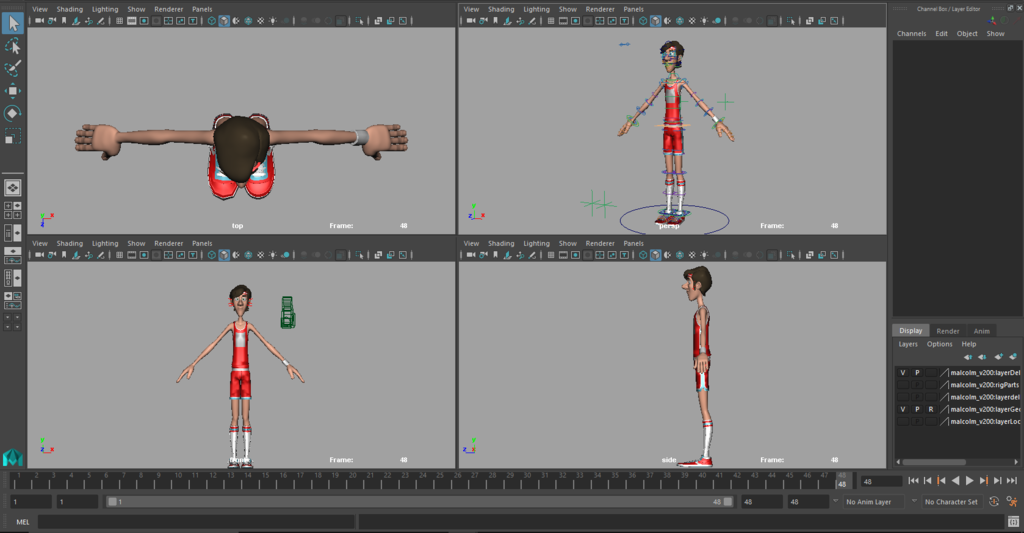
Task: Pick the Move tool in toolbox
Action: (x=12, y=91)
